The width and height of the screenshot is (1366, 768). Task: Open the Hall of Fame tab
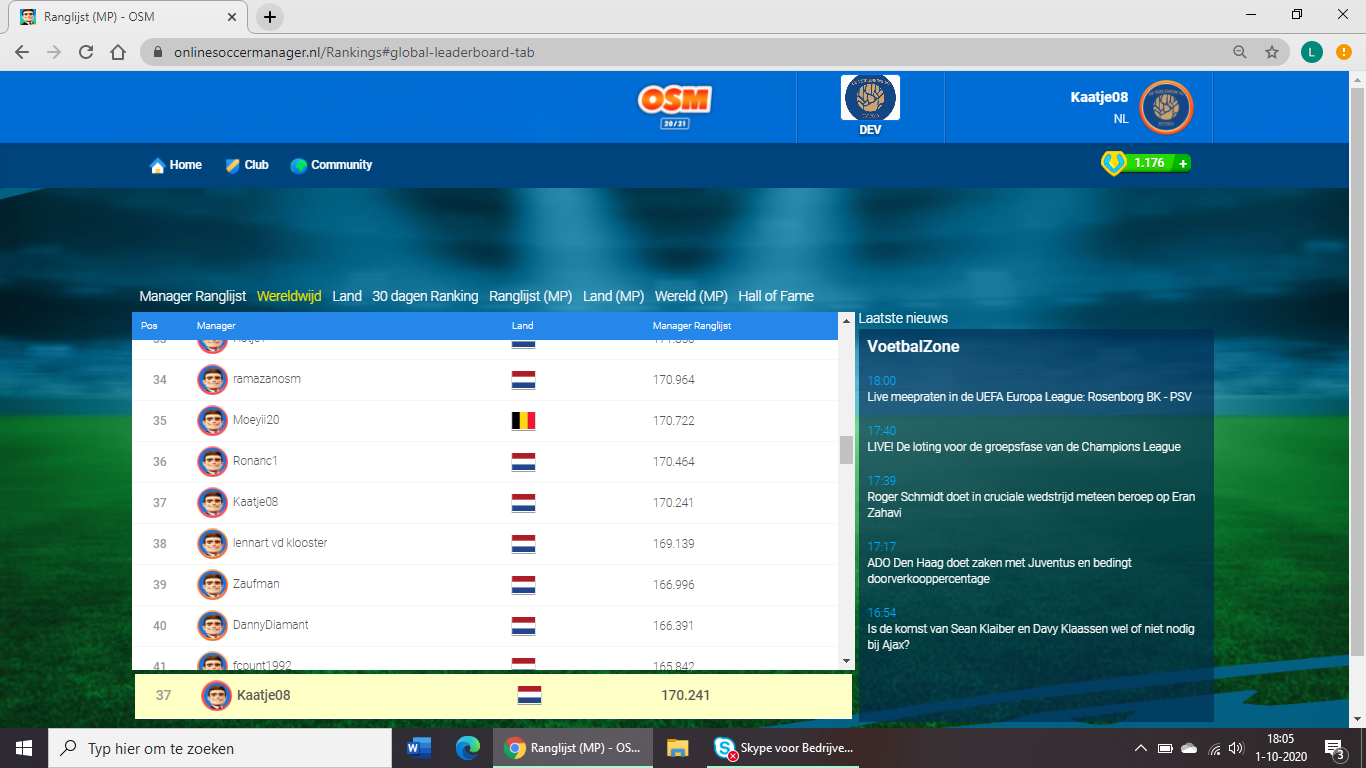point(776,296)
